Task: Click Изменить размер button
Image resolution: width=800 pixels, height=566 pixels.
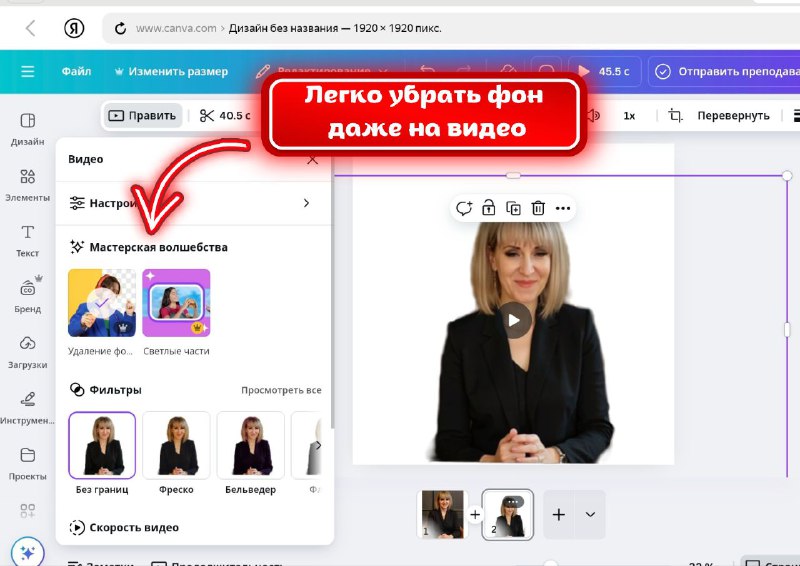Action: [171, 71]
